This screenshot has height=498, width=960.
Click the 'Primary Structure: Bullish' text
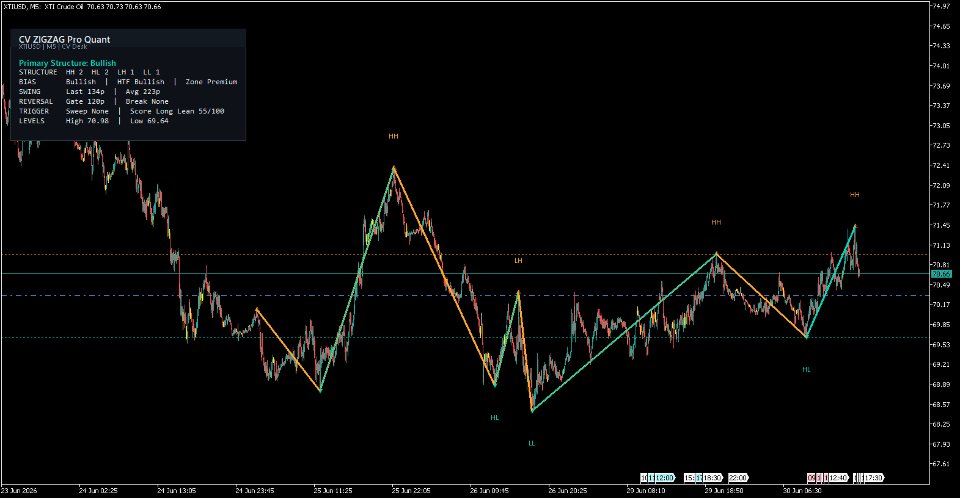(x=67, y=63)
